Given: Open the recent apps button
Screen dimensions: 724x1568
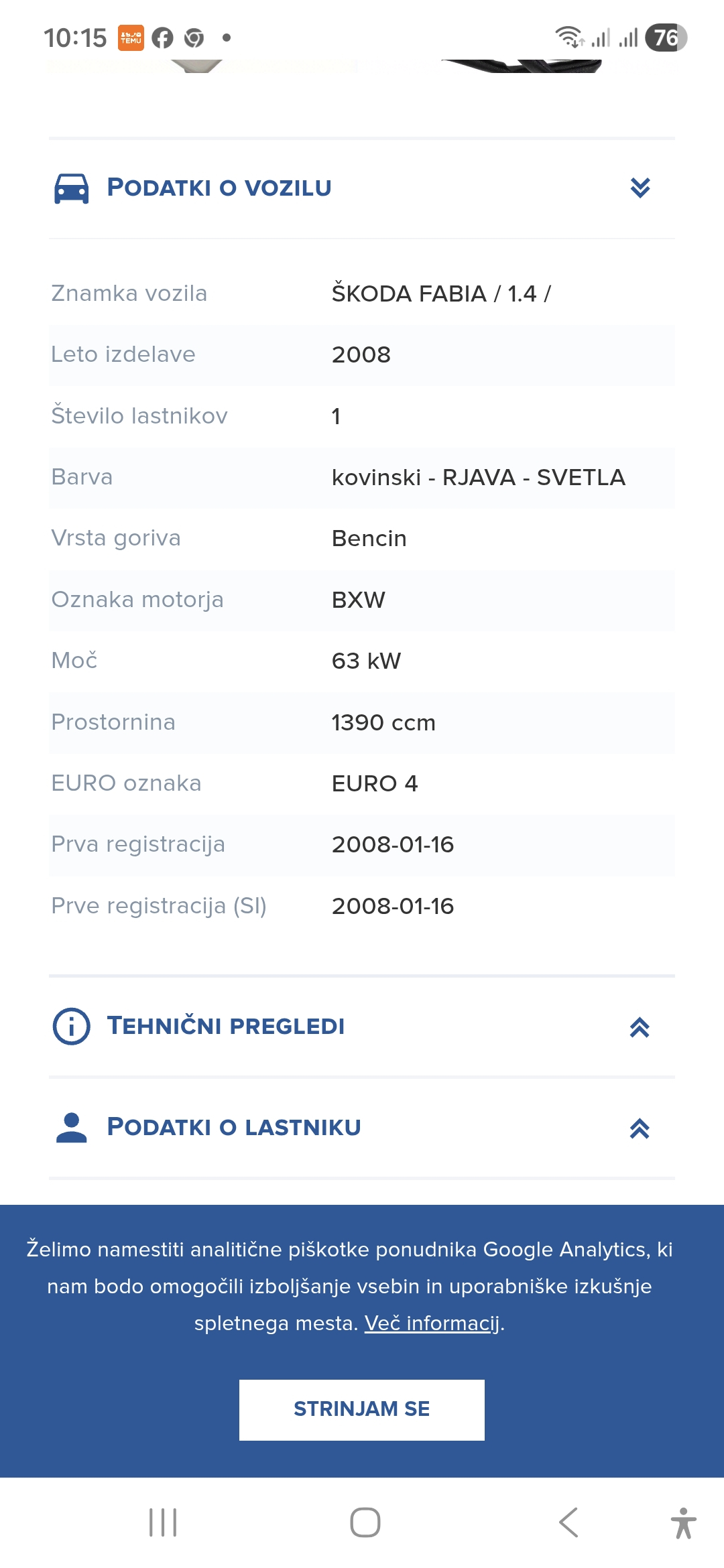Looking at the screenshot, I should coord(163,1522).
